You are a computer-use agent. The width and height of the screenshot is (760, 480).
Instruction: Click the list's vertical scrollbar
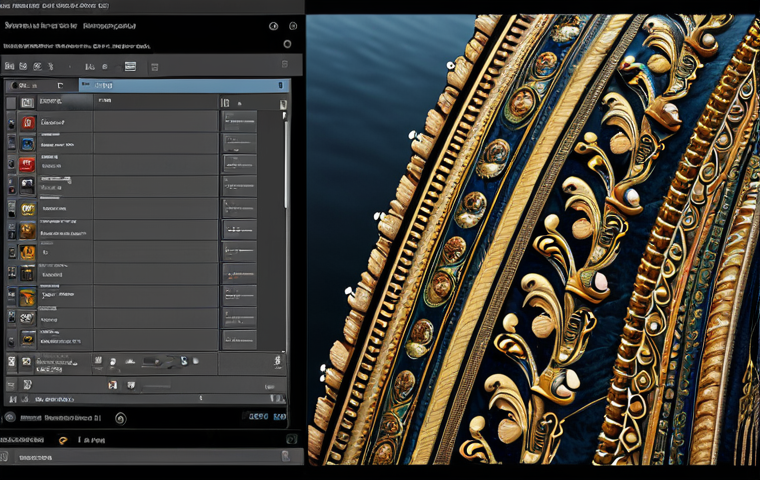(x=286, y=165)
